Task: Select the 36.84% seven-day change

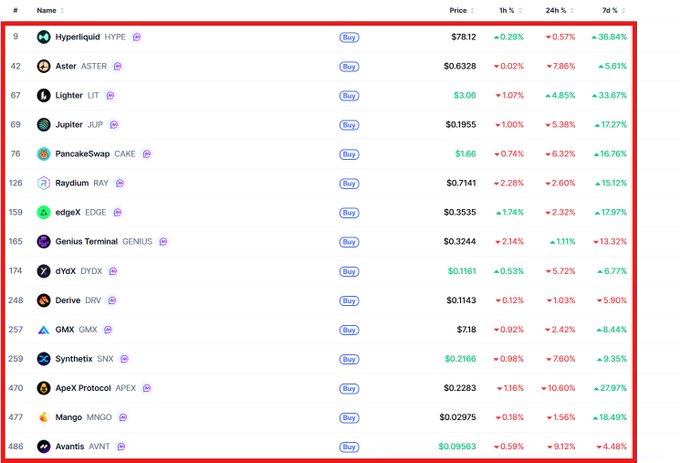Action: [609, 37]
